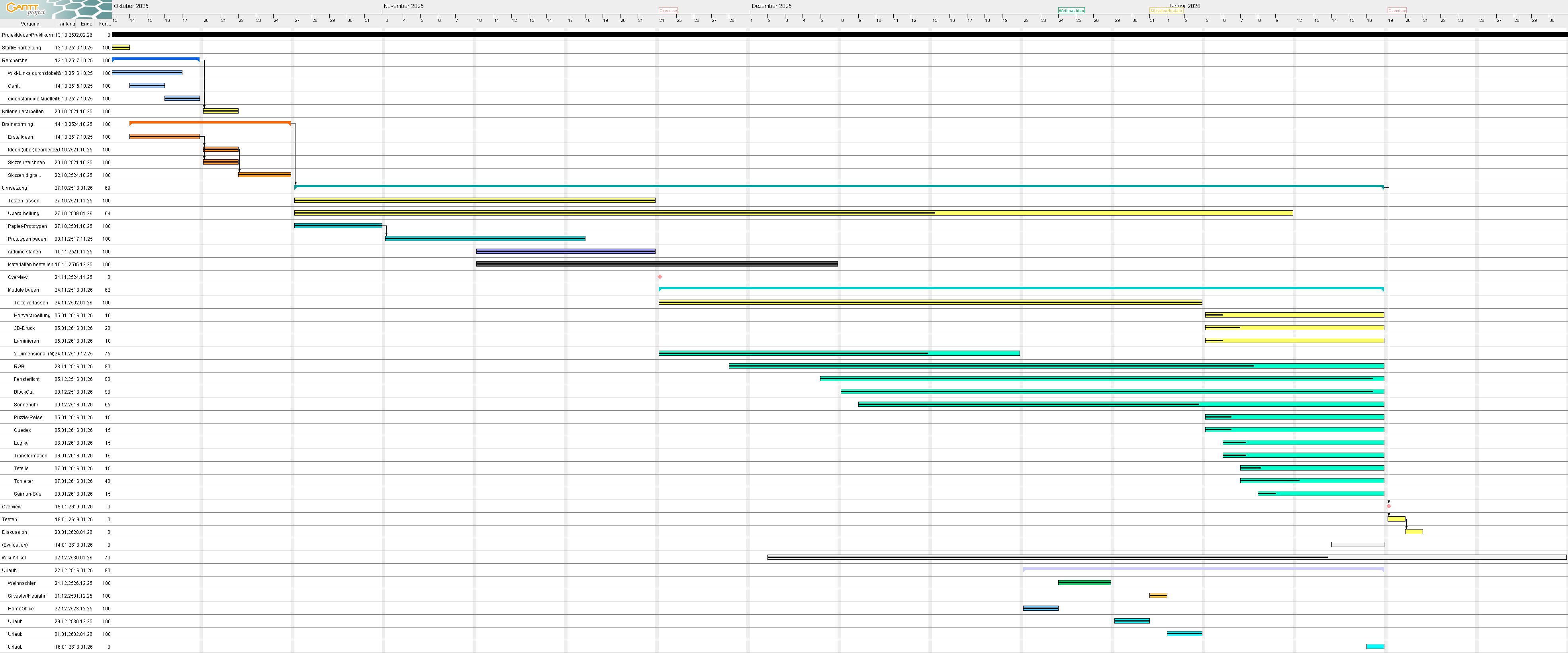Screen dimensions: 1568x653
Task: Click the Vorgang column header
Action: point(30,24)
